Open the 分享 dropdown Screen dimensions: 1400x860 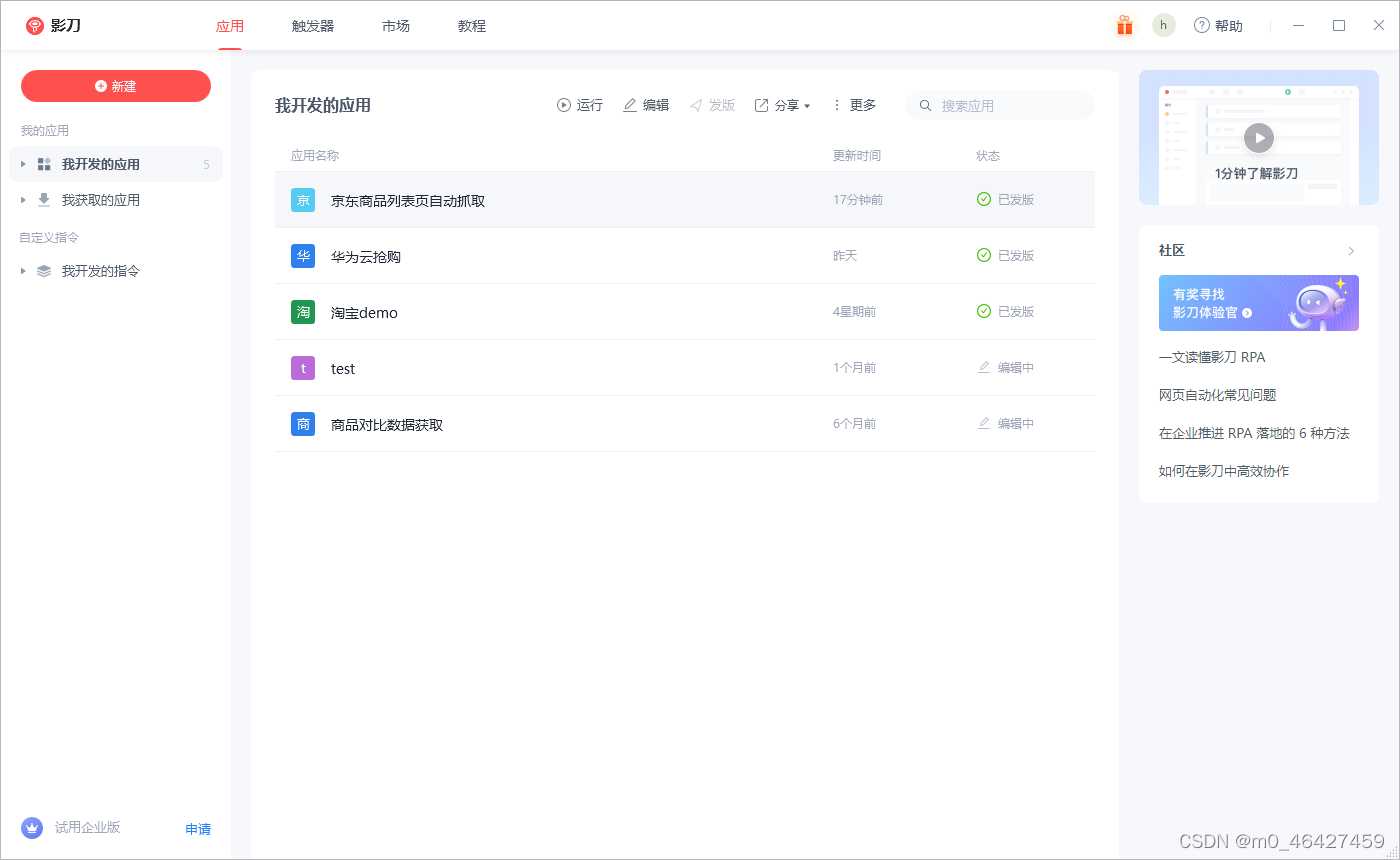point(782,105)
